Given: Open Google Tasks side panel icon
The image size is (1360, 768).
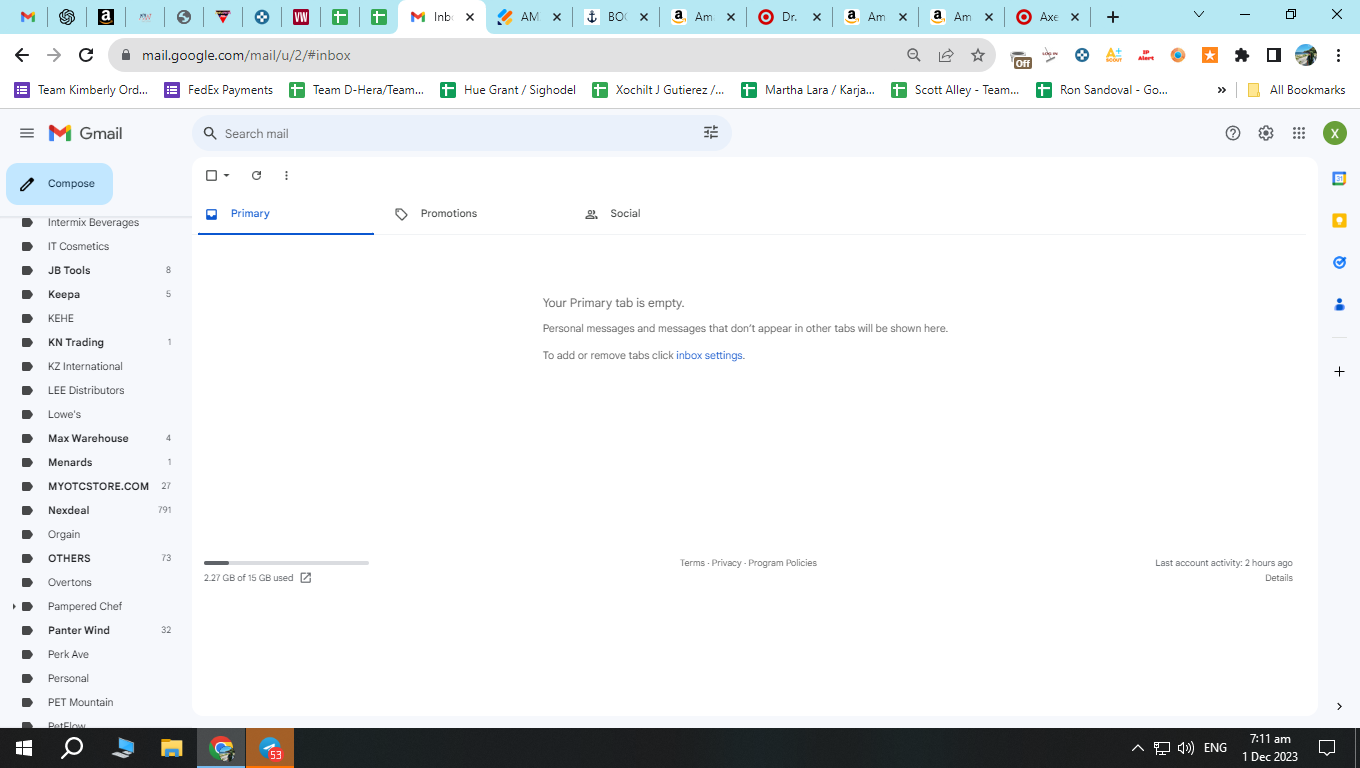Looking at the screenshot, I should pos(1339,262).
